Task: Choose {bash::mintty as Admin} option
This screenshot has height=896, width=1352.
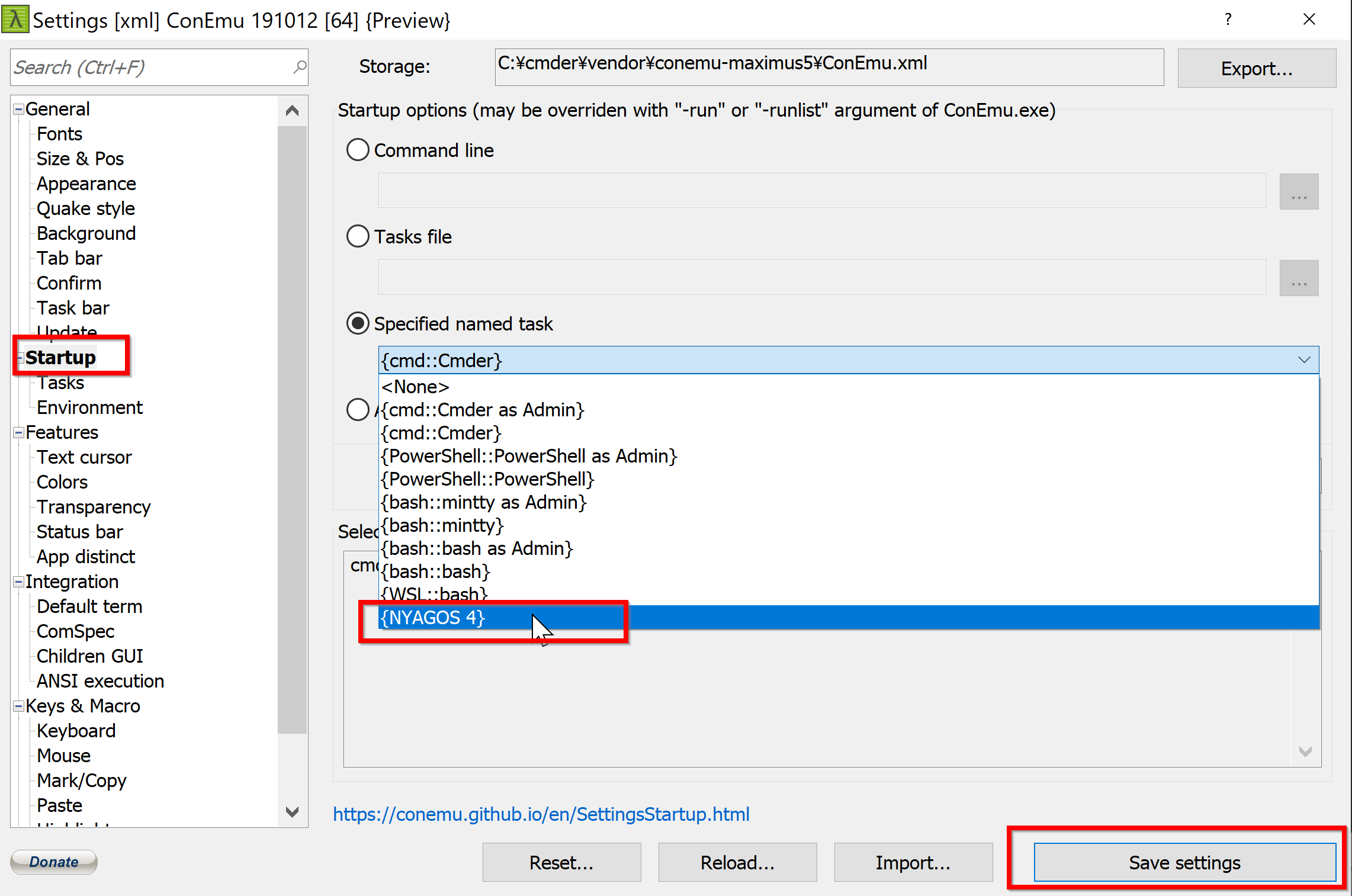Action: tap(848, 502)
